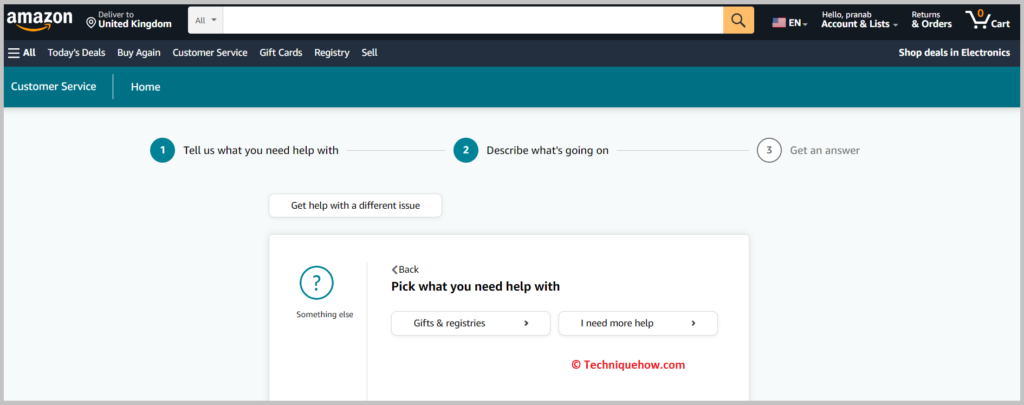1024x405 pixels.
Task: Select Gift Cards in navigation bar
Action: 281,53
